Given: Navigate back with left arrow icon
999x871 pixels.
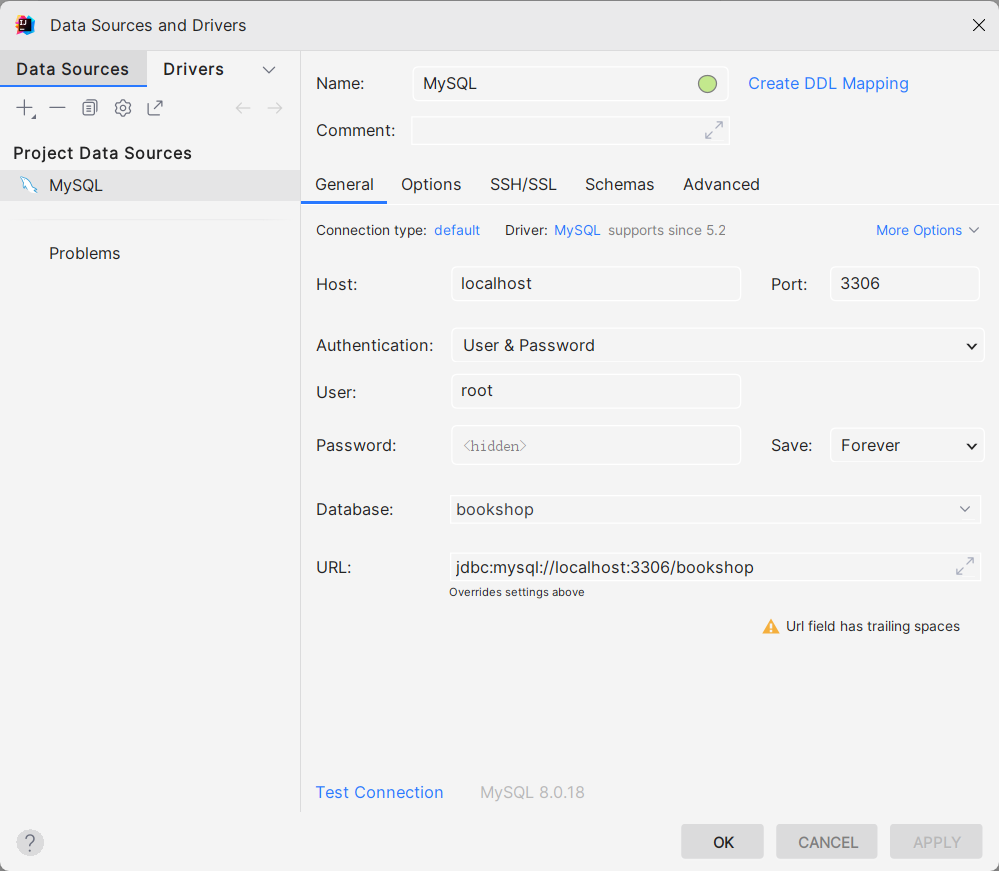Looking at the screenshot, I should coord(243,108).
